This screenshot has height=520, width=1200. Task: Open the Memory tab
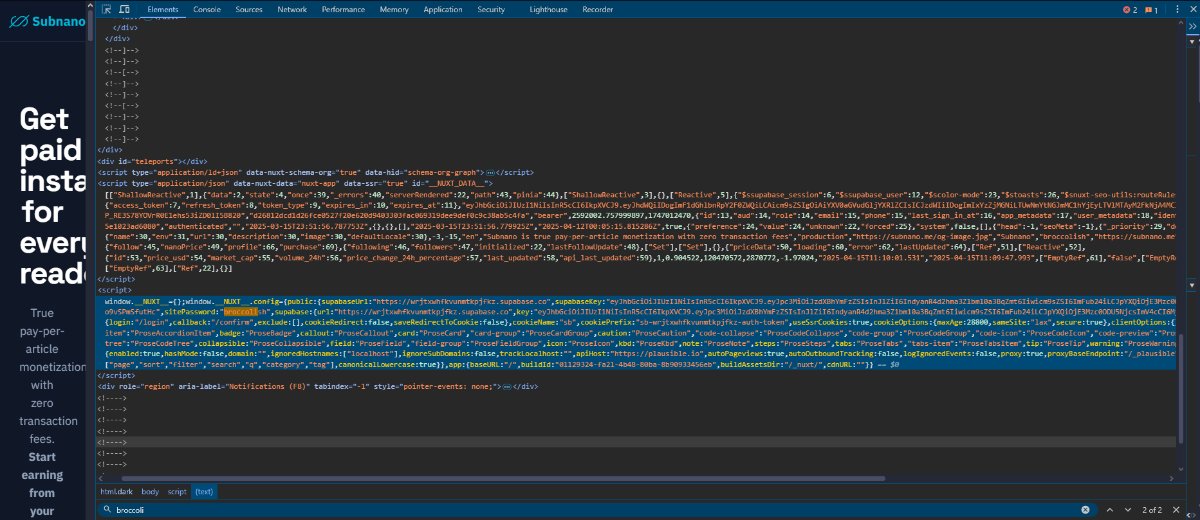tap(394, 9)
